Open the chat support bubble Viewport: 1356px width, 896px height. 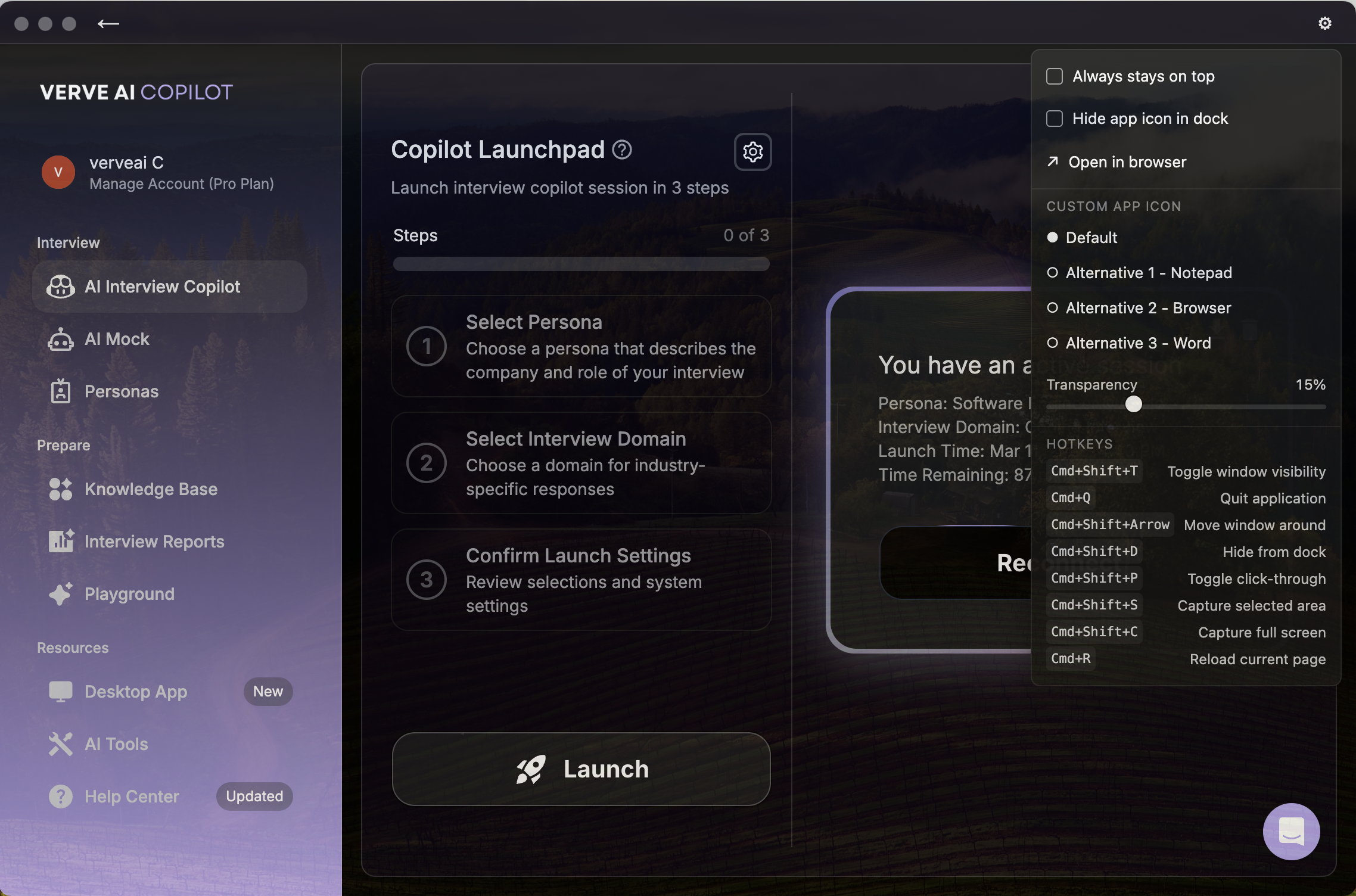pos(1291,831)
